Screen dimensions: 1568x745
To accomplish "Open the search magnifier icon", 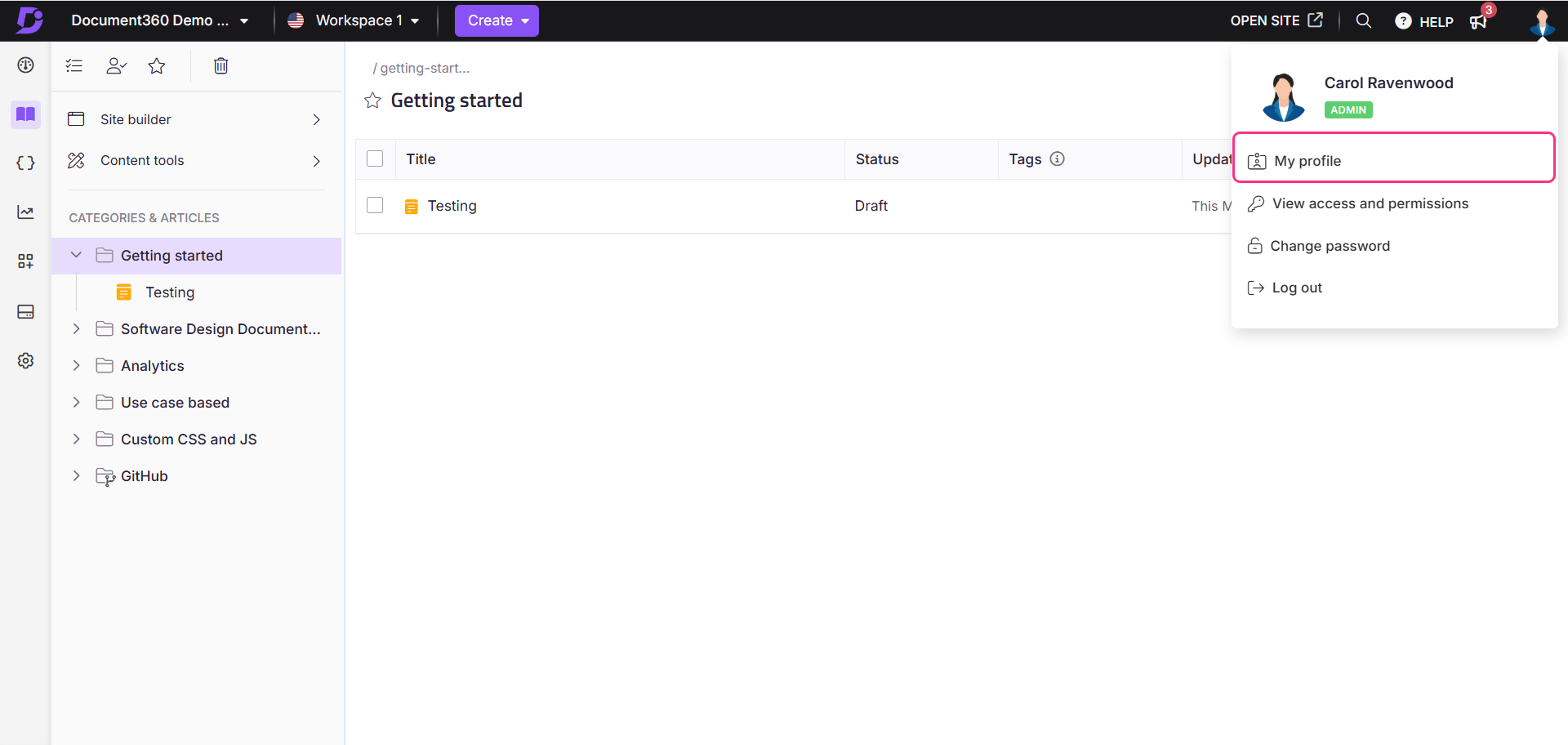I will click(1363, 20).
